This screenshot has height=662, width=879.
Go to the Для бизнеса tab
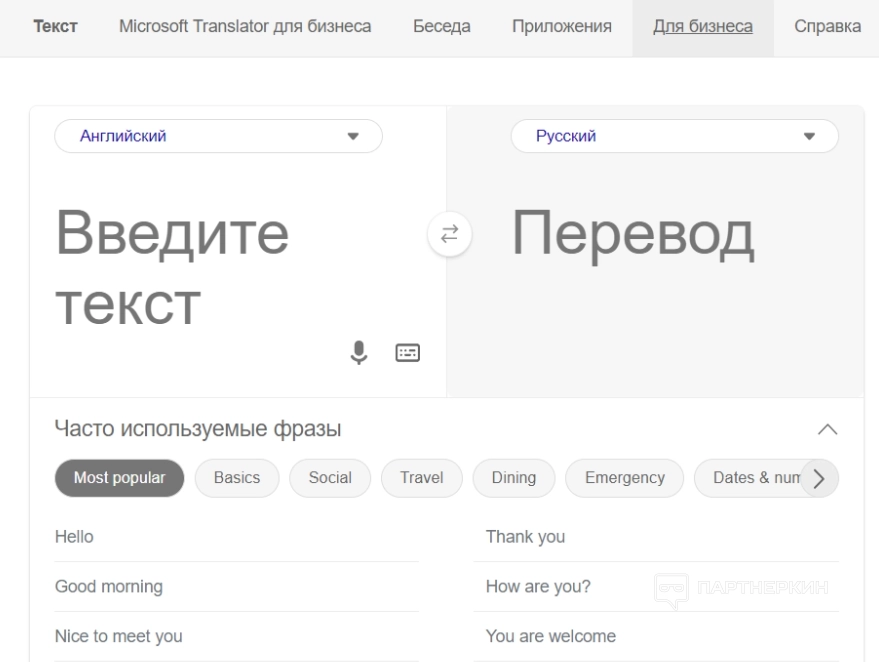[x=702, y=26]
